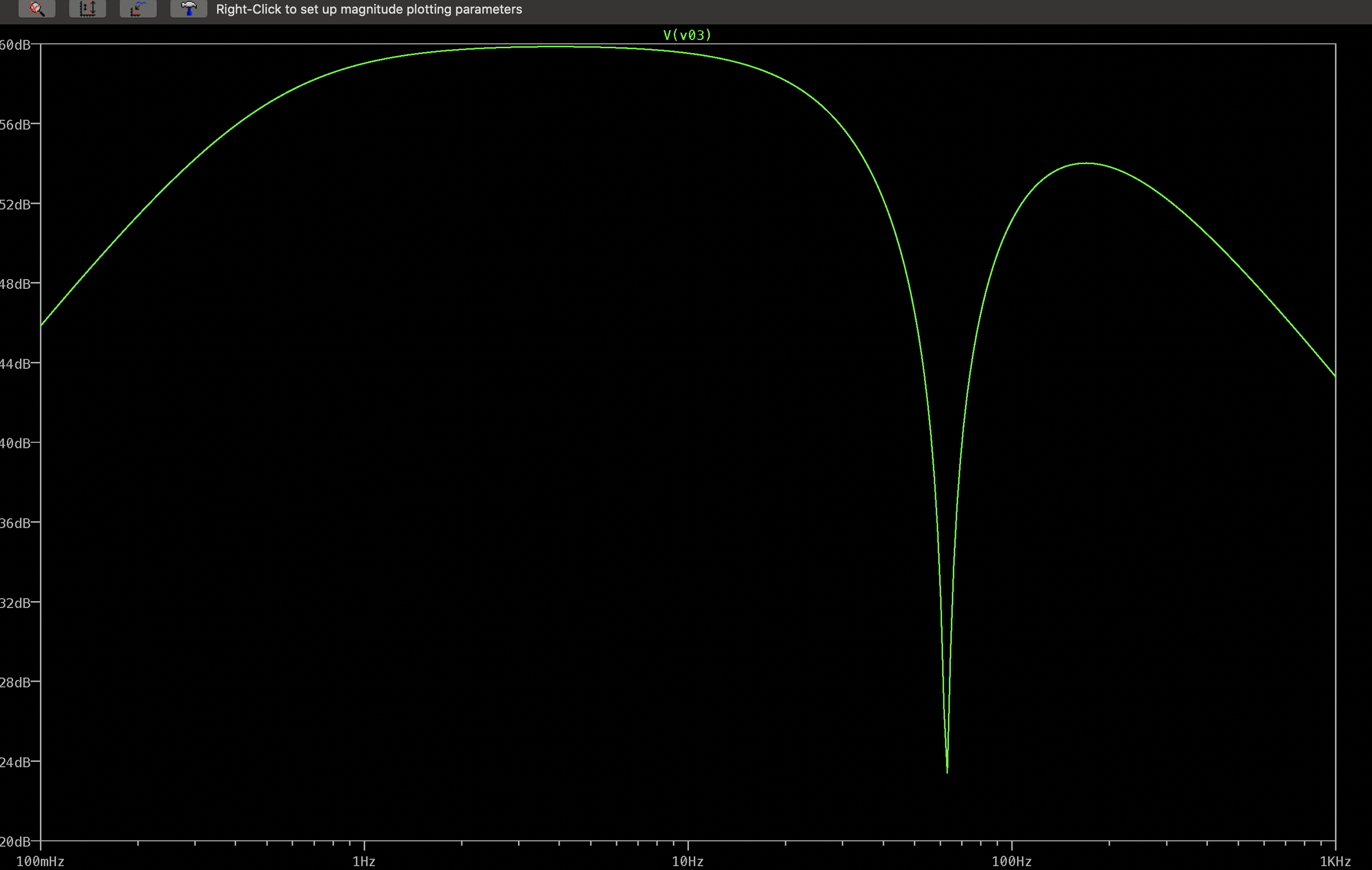Click the 56dB axis label
Viewport: 1372px width, 870px height.
(15, 125)
